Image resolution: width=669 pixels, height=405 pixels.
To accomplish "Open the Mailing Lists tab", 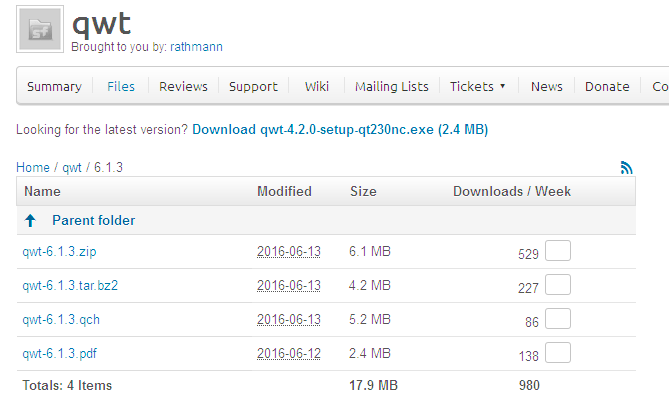I will click(x=392, y=87).
